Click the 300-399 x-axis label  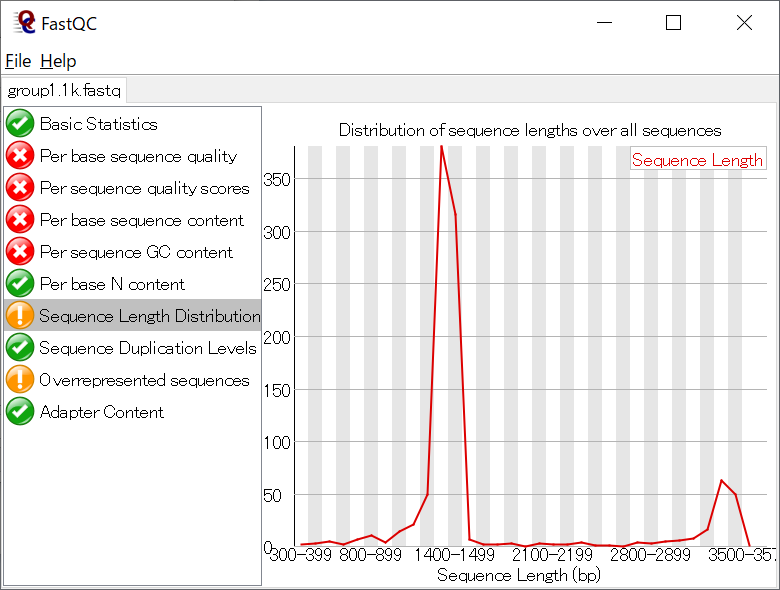click(300, 555)
